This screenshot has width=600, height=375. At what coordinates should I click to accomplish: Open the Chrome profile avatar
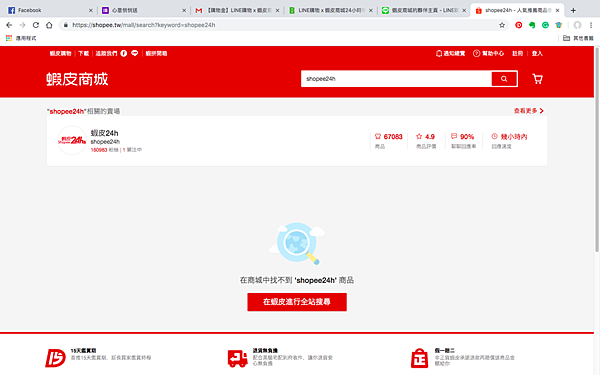(x=577, y=25)
